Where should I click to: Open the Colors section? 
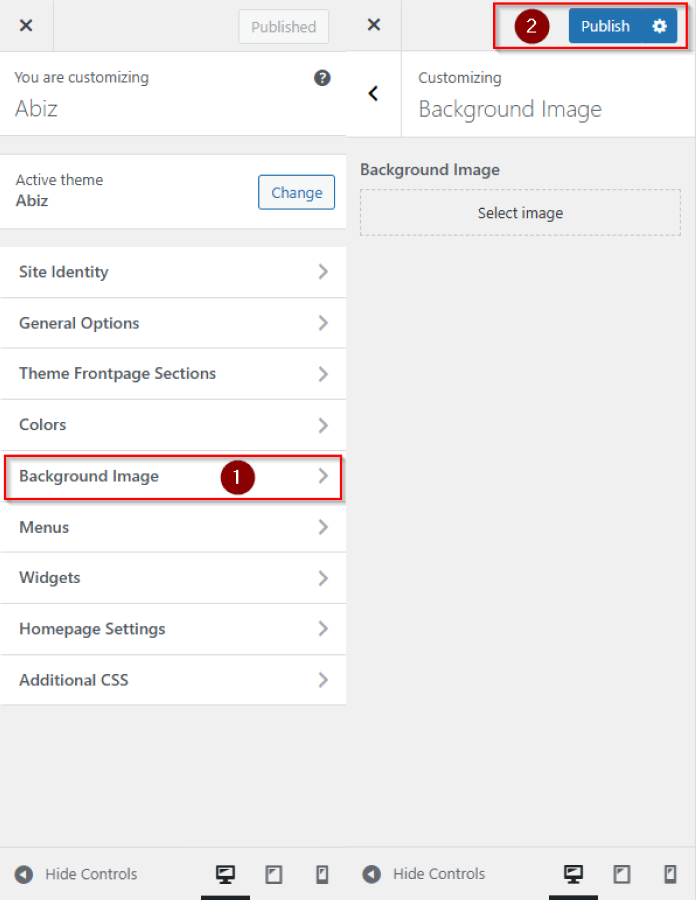point(173,425)
